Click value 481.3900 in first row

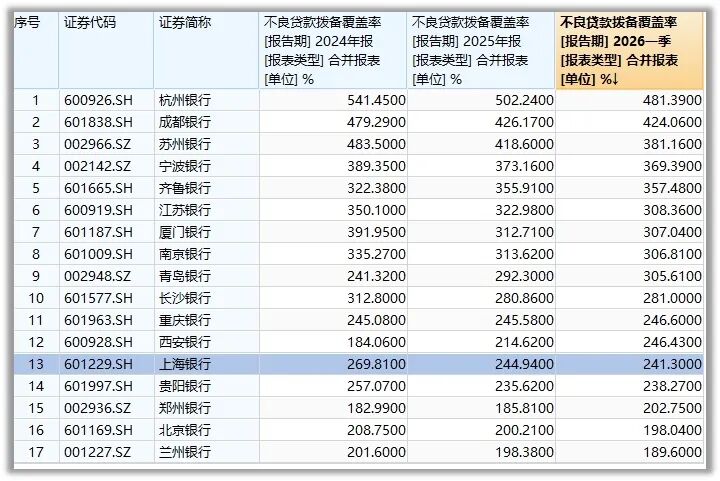(672, 100)
